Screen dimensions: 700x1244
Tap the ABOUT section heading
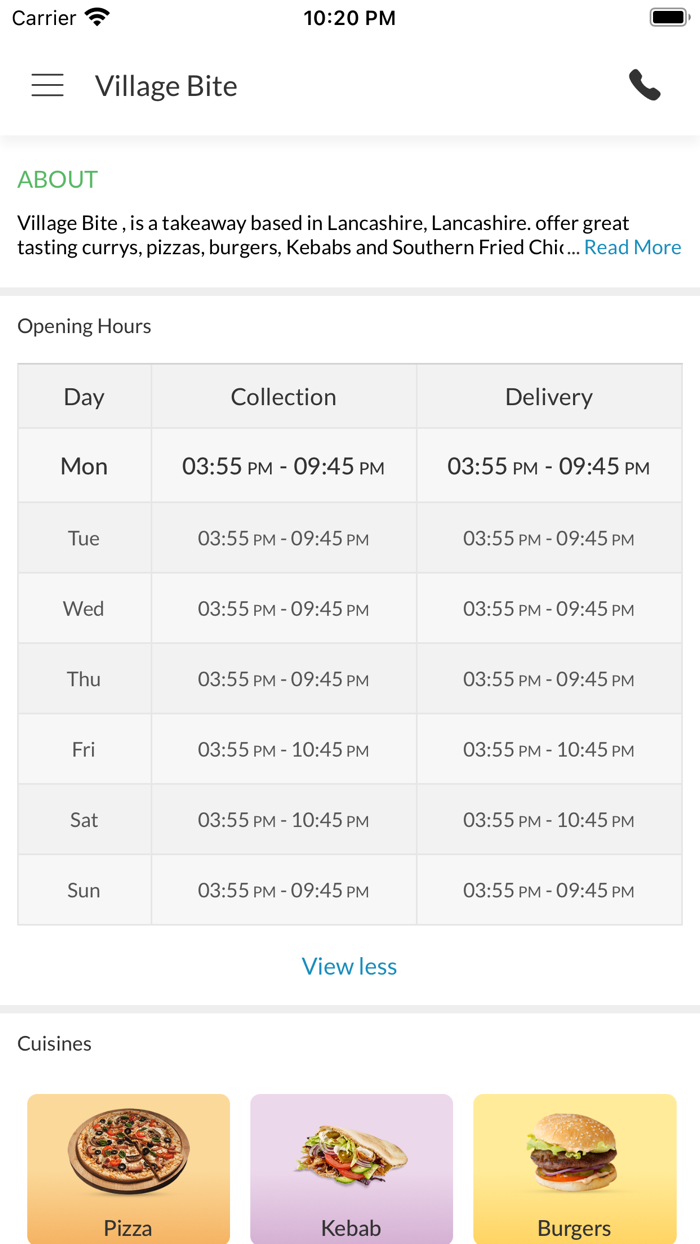click(58, 180)
